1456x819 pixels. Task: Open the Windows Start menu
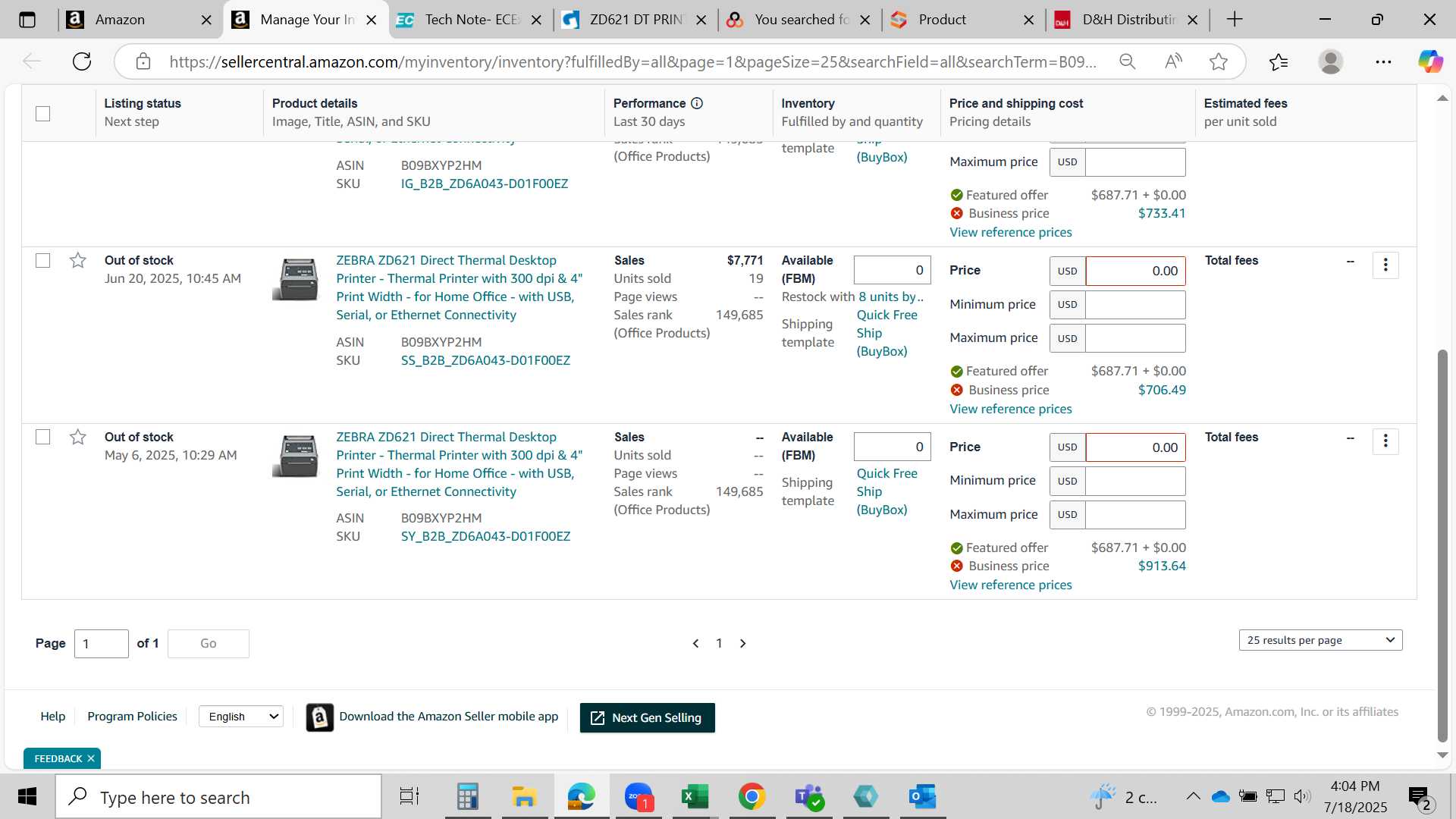click(27, 797)
